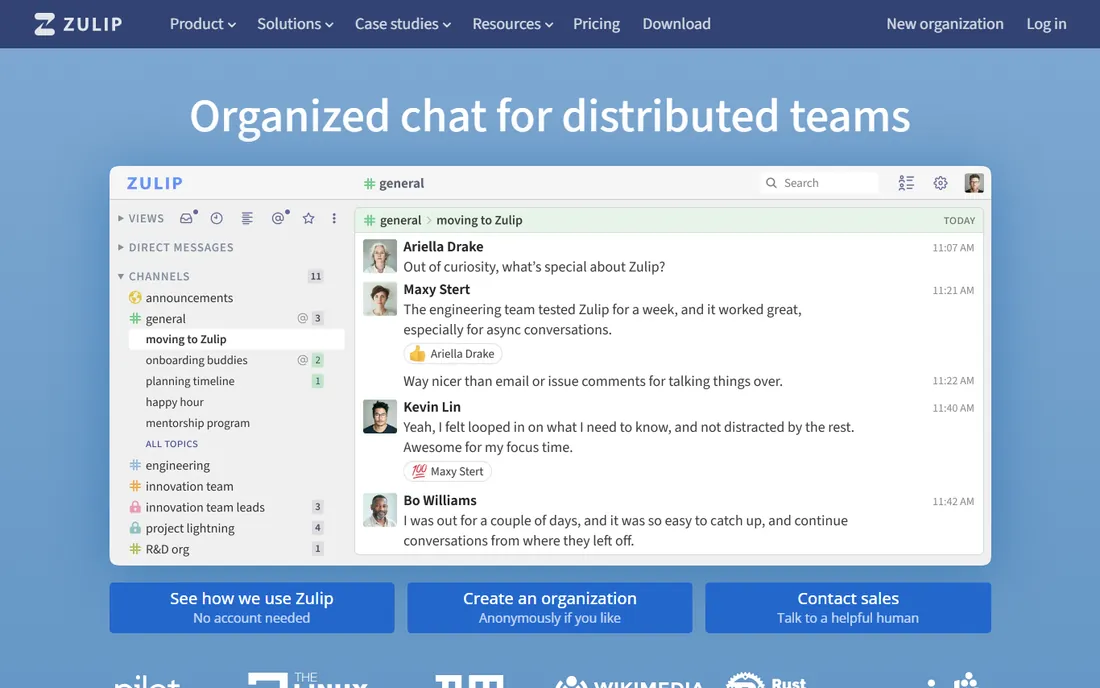This screenshot has height=688, width=1100.
Task: Open the Product dropdown menu
Action: [x=203, y=24]
